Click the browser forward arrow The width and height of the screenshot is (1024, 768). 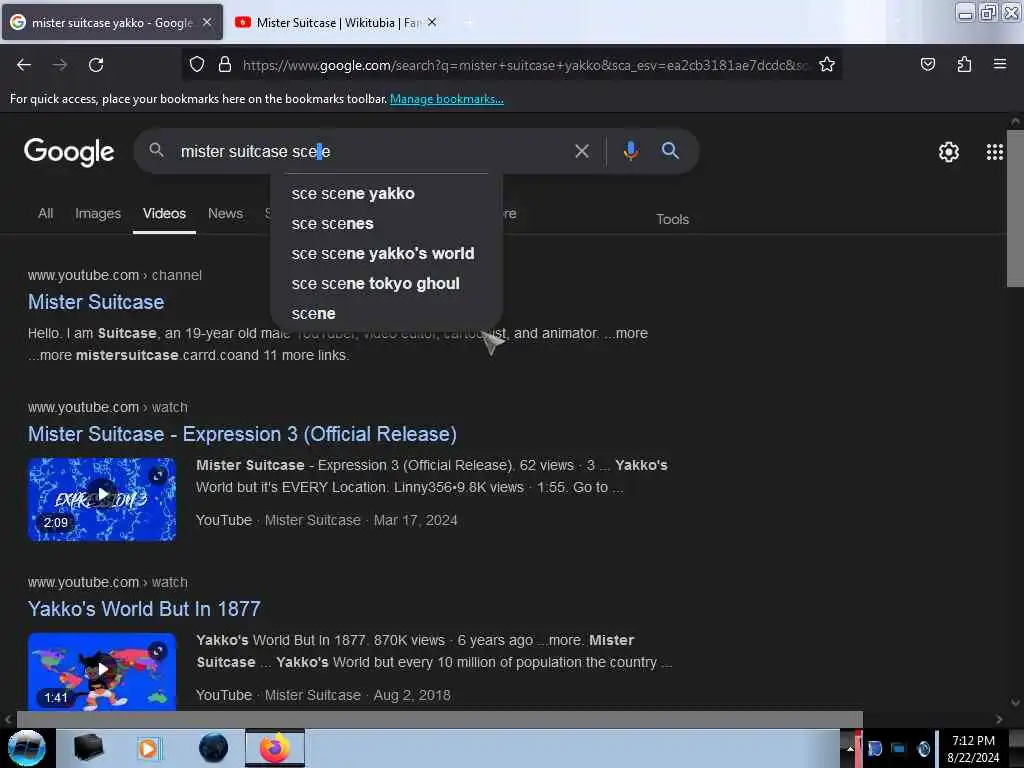pyautogui.click(x=60, y=65)
